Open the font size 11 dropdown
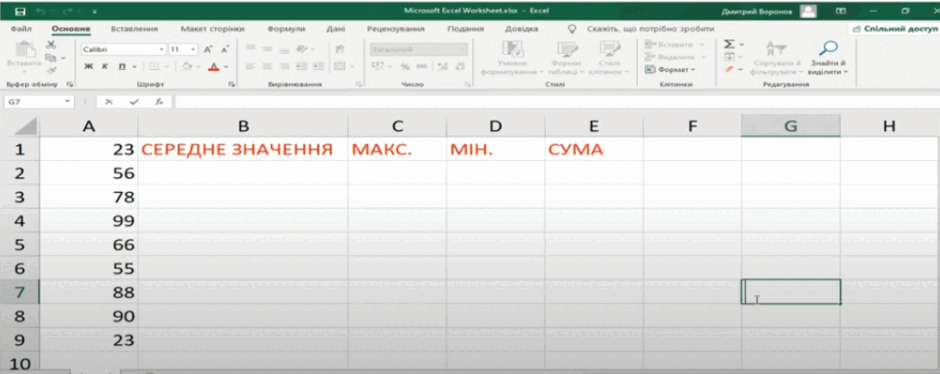 pyautogui.click(x=193, y=50)
